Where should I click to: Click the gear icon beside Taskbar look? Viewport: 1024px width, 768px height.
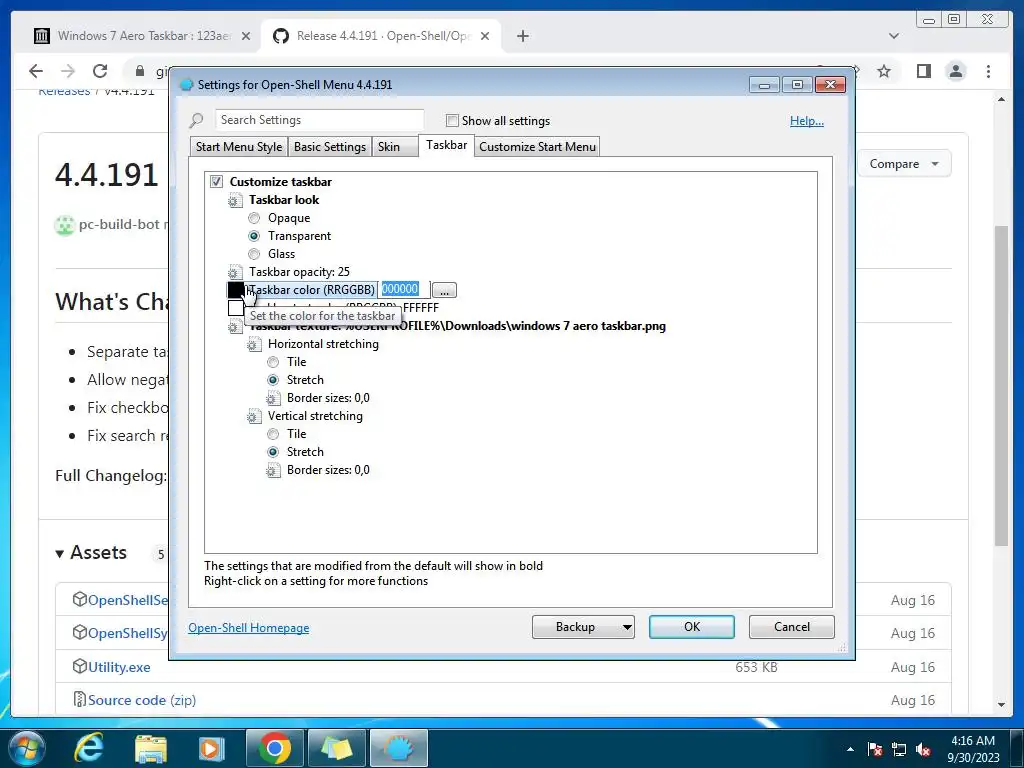pyautogui.click(x=234, y=200)
